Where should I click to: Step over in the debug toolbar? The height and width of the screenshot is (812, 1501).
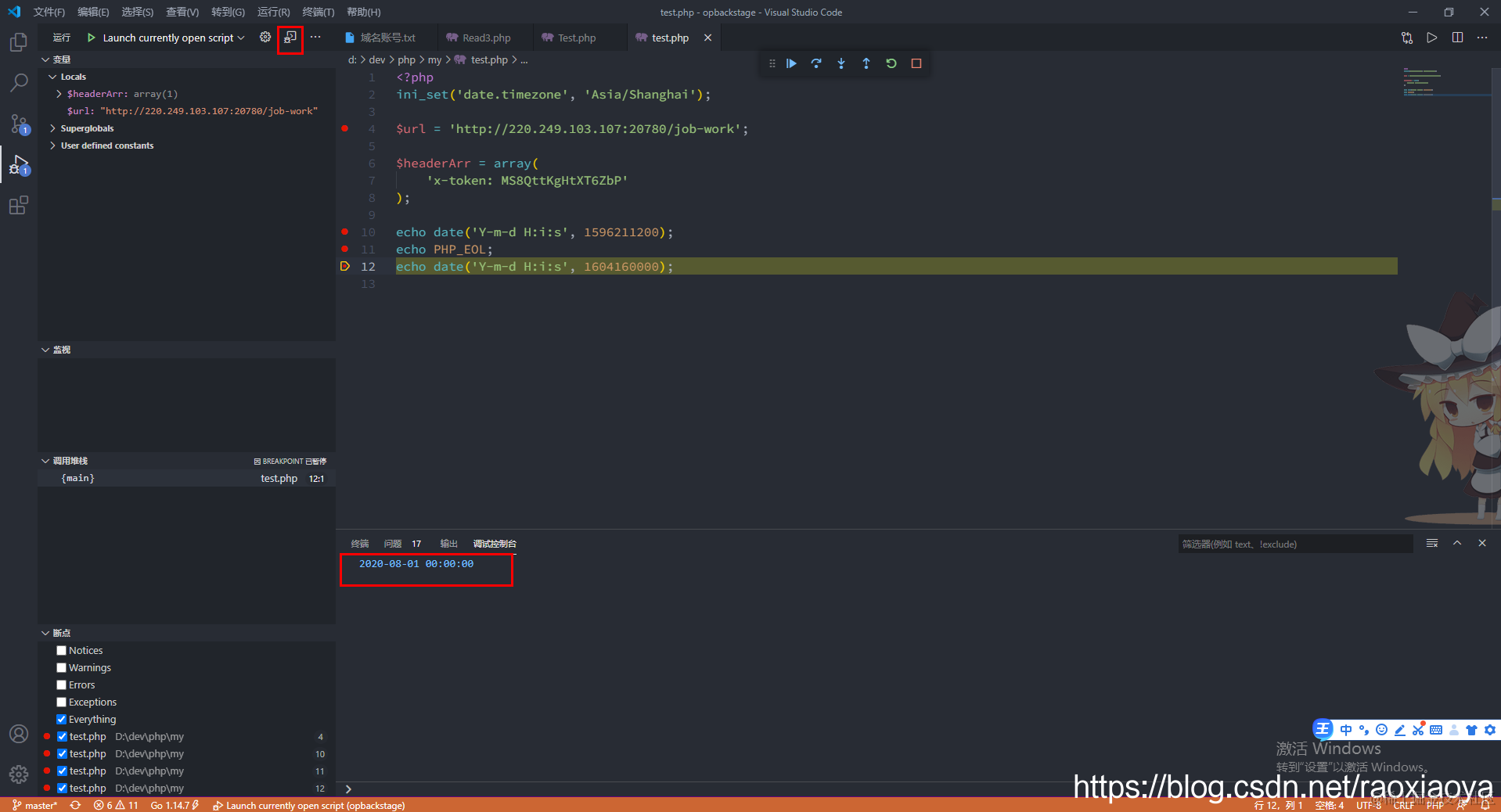pyautogui.click(x=816, y=63)
